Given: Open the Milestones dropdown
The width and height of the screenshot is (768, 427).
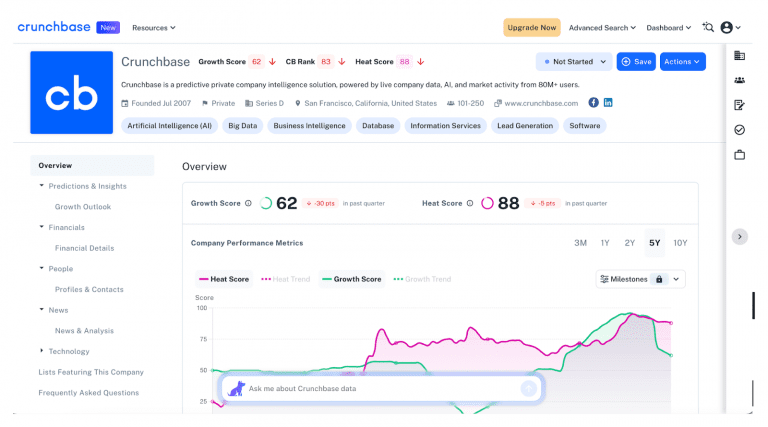Looking at the screenshot, I should tap(640, 279).
